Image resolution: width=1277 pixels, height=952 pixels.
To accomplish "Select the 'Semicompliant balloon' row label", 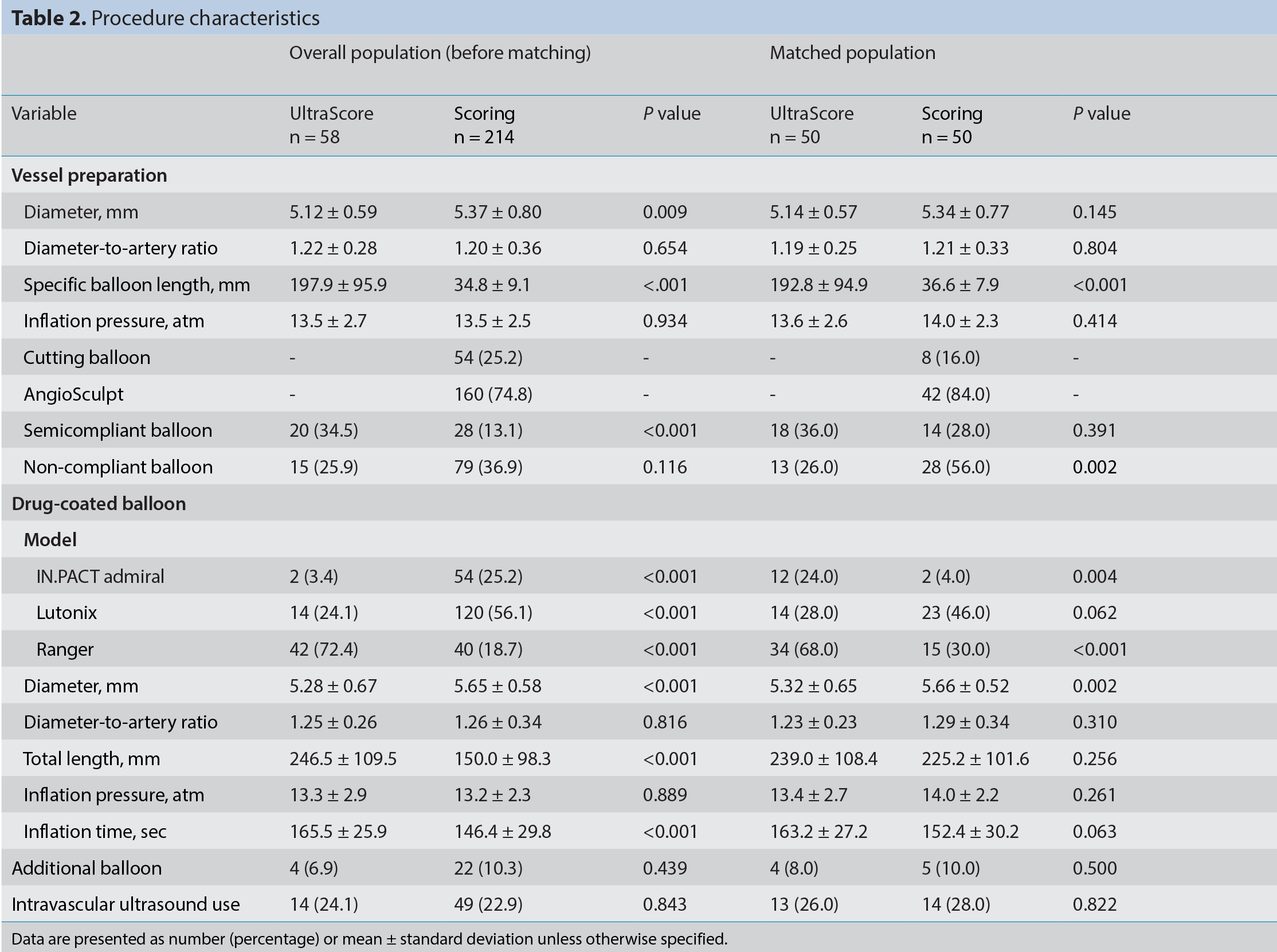I will coord(117,430).
